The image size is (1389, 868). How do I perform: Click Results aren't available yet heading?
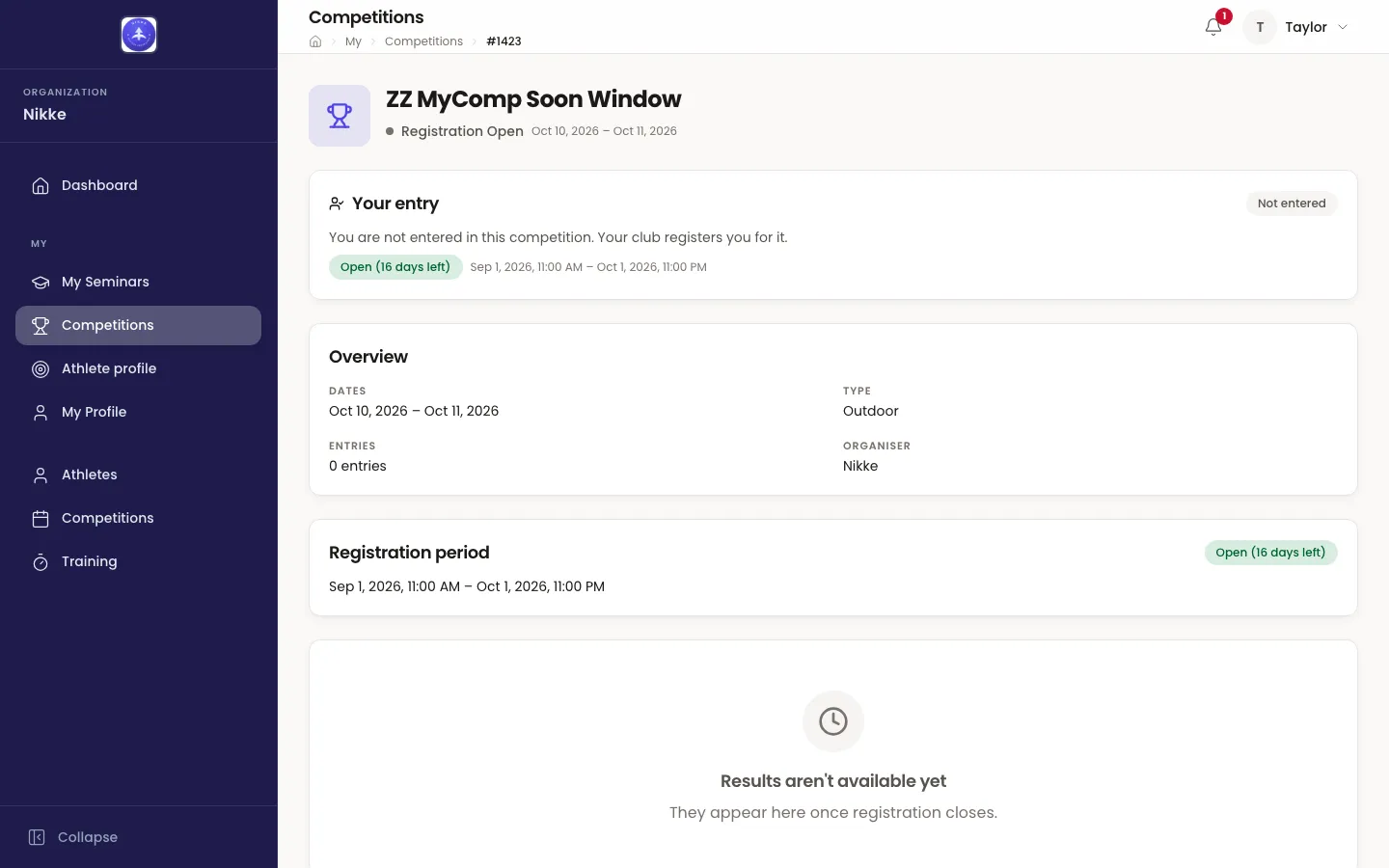click(833, 781)
